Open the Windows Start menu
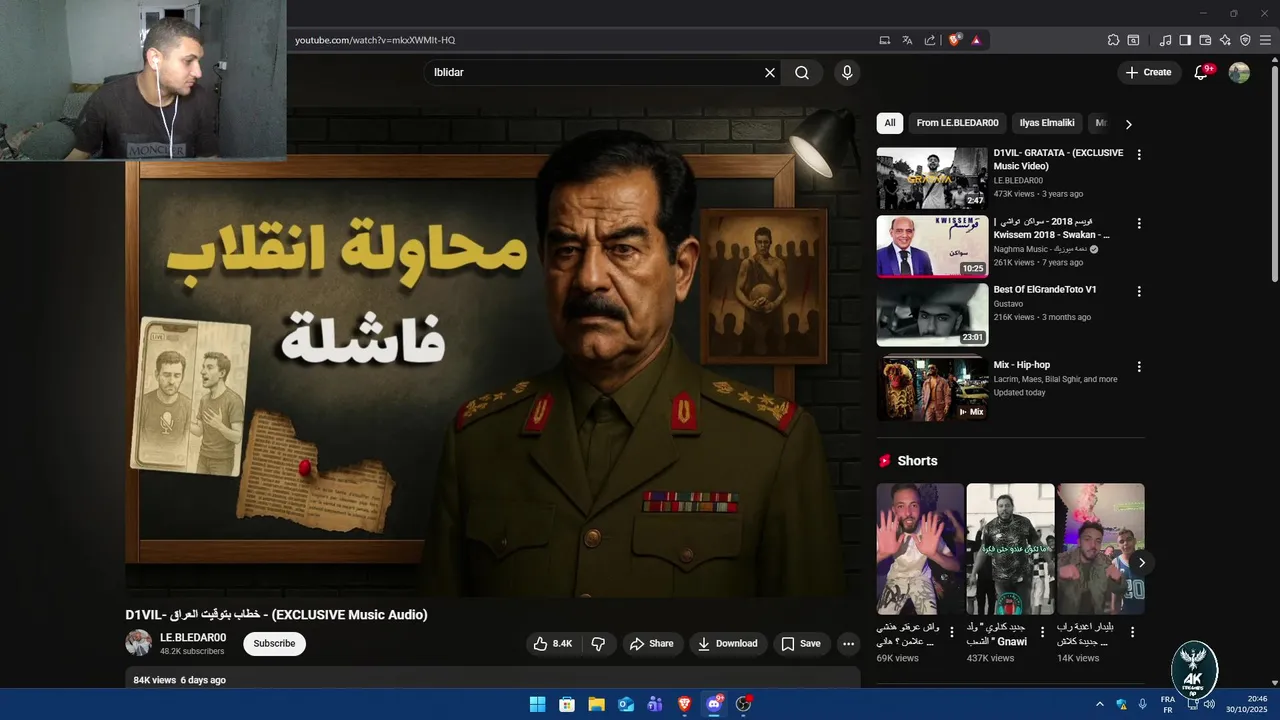The image size is (1280, 720). pyautogui.click(x=537, y=704)
